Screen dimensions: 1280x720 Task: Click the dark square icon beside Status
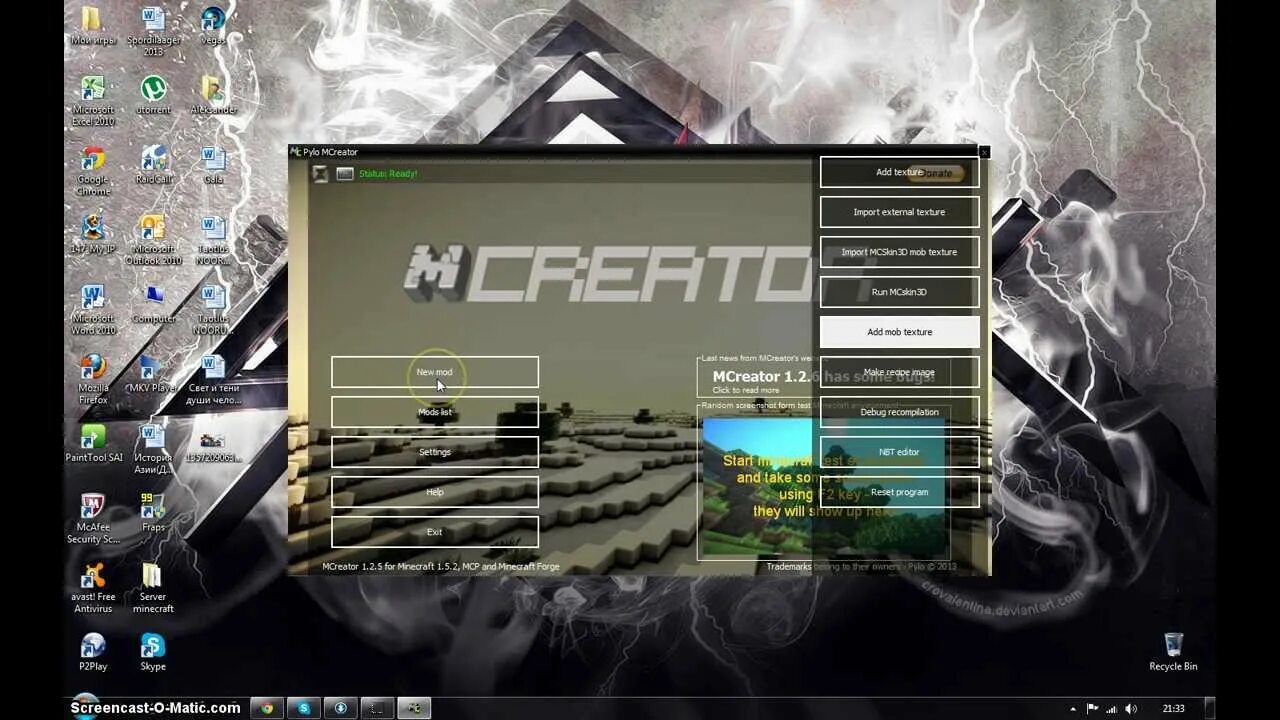pos(320,174)
